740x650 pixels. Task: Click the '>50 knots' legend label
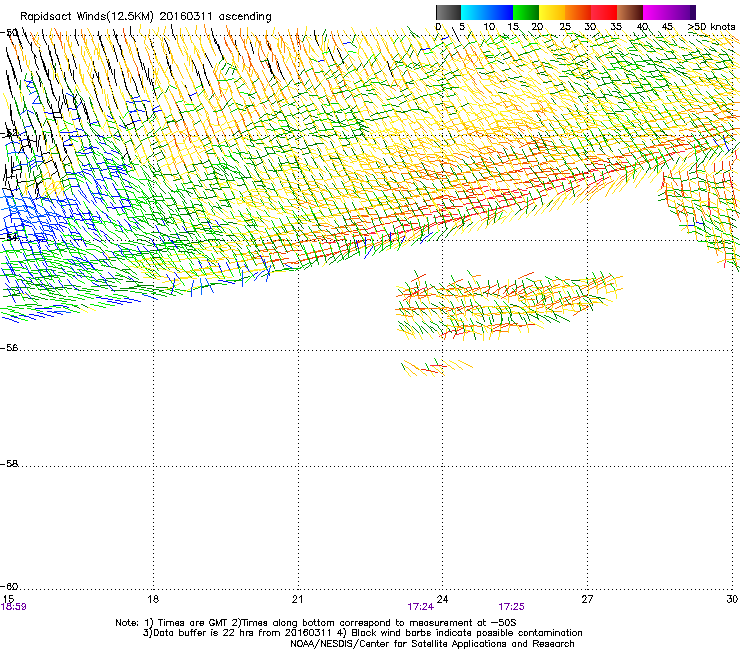tap(711, 27)
